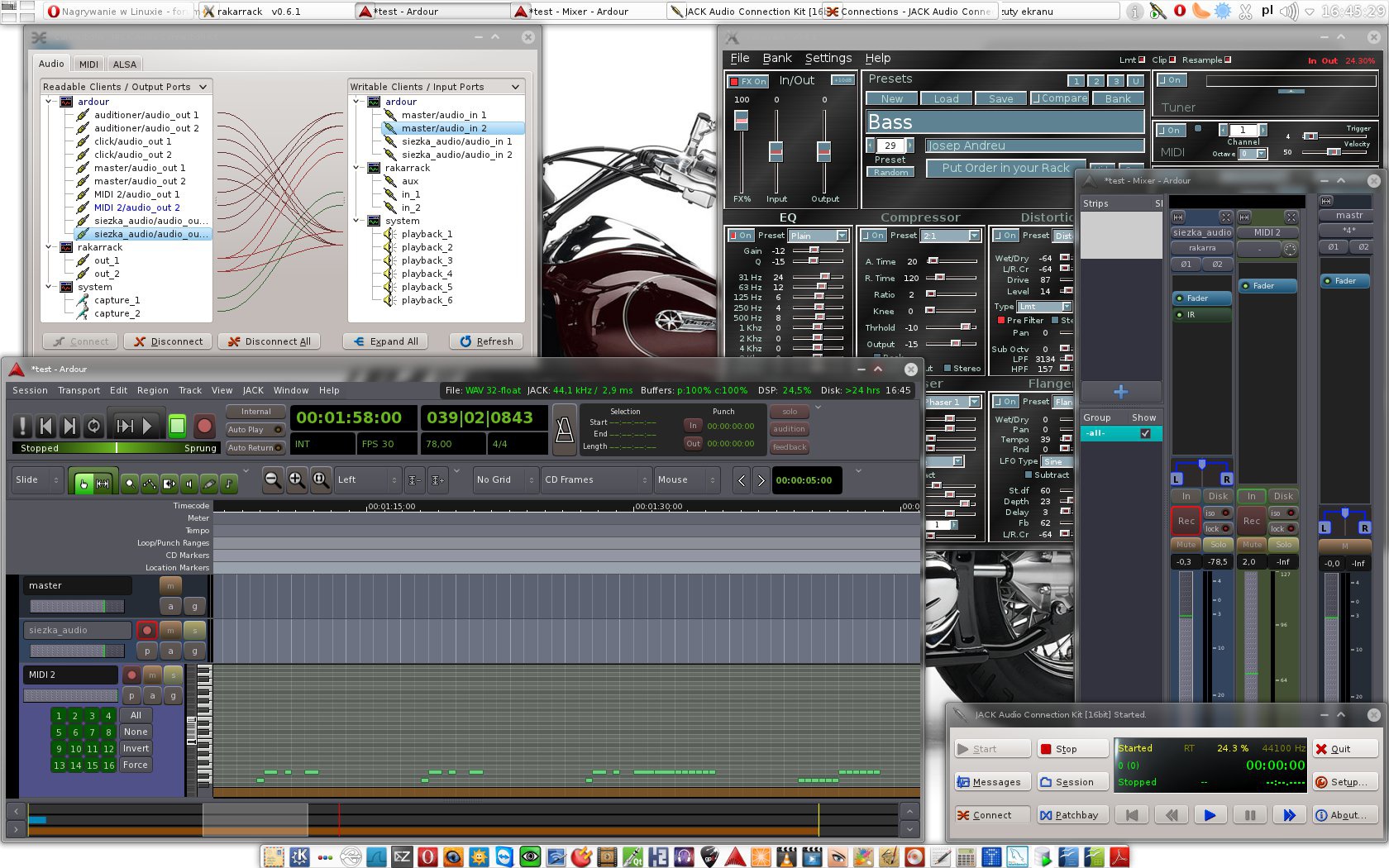Image resolution: width=1389 pixels, height=868 pixels.
Task: Toggle Compressor On button in rakarrack
Action: 872,236
